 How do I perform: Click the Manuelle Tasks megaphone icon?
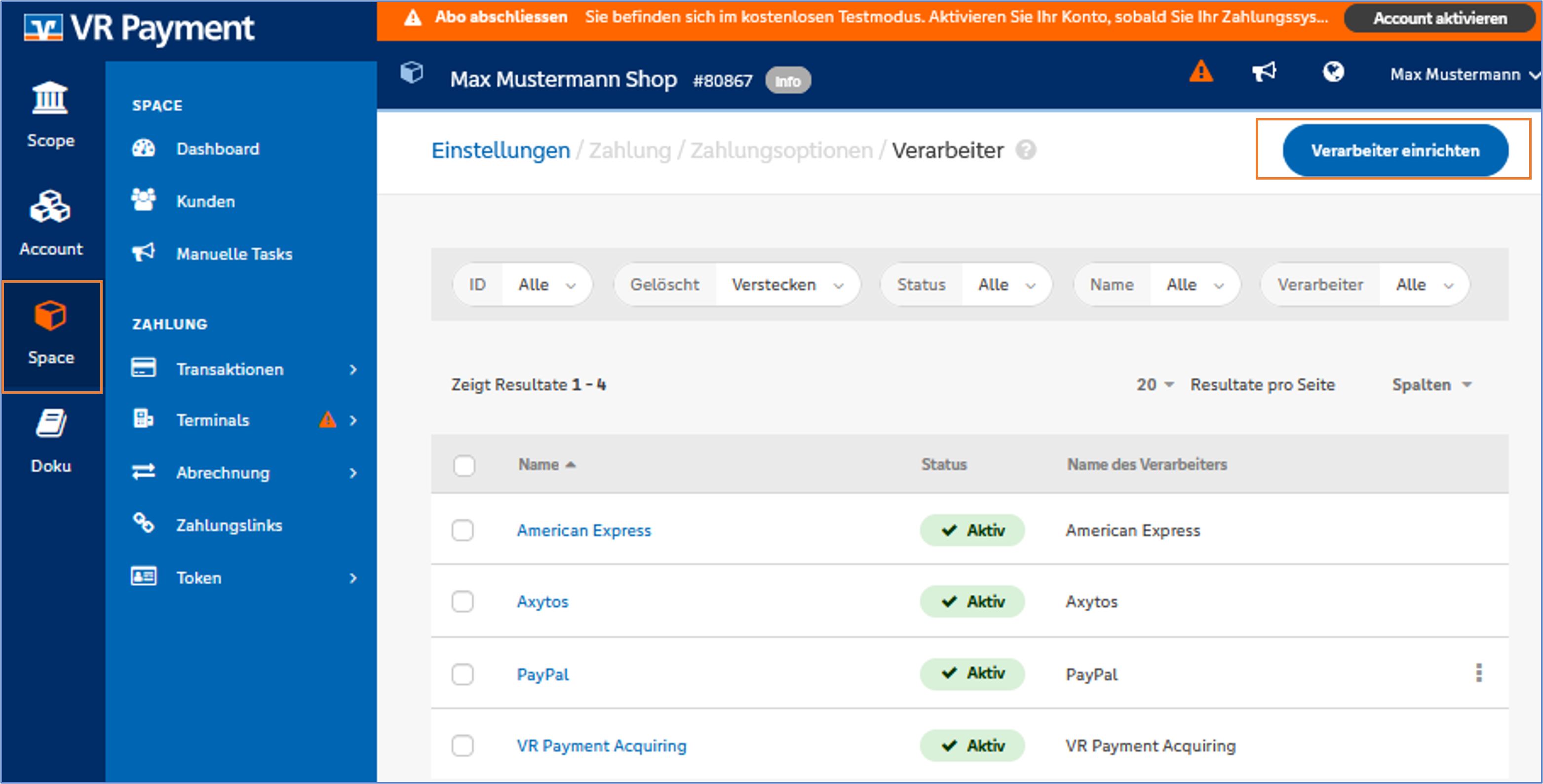click(x=143, y=253)
